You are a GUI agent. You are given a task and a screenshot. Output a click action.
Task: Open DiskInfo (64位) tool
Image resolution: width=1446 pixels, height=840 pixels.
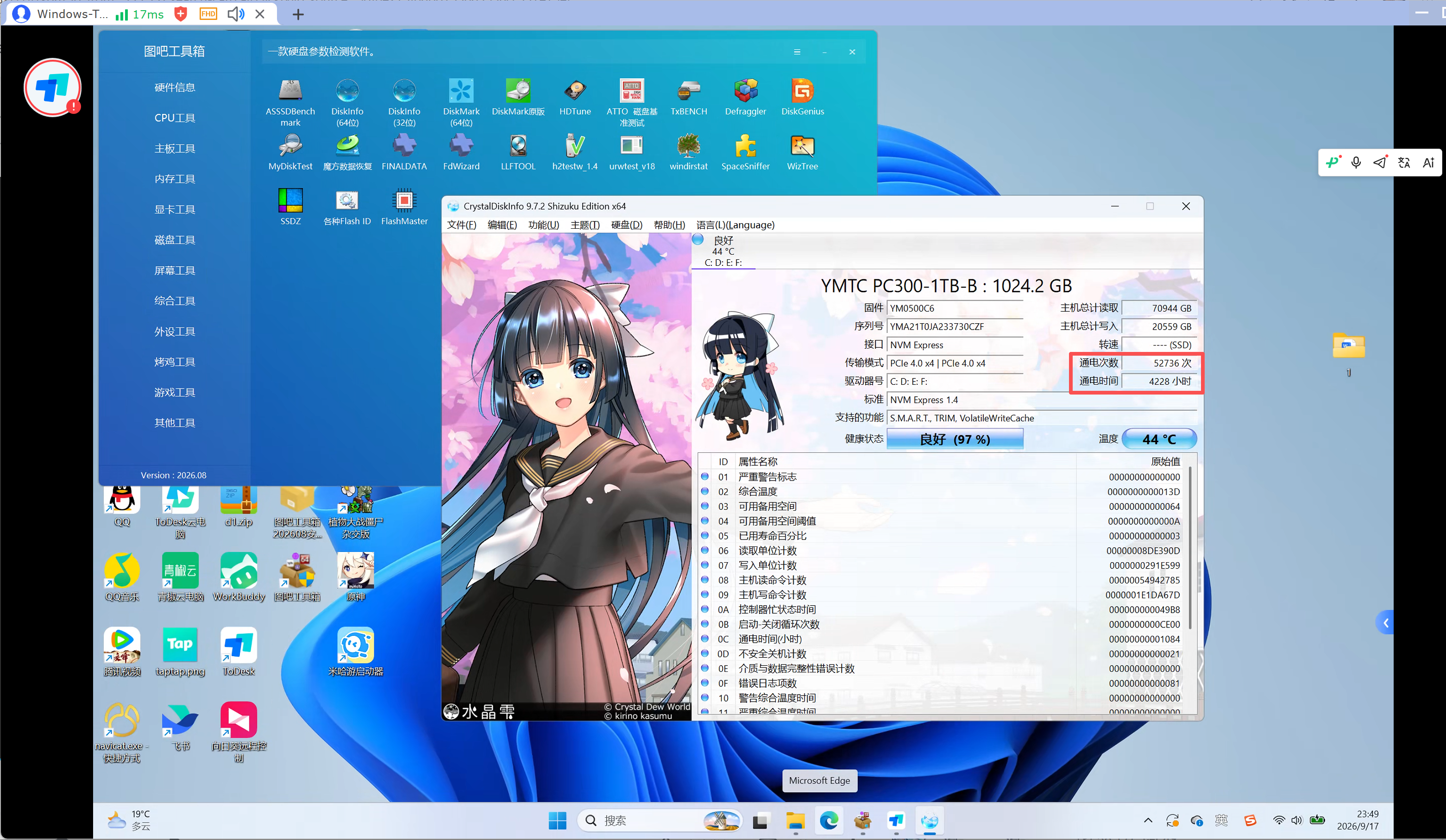click(x=347, y=102)
